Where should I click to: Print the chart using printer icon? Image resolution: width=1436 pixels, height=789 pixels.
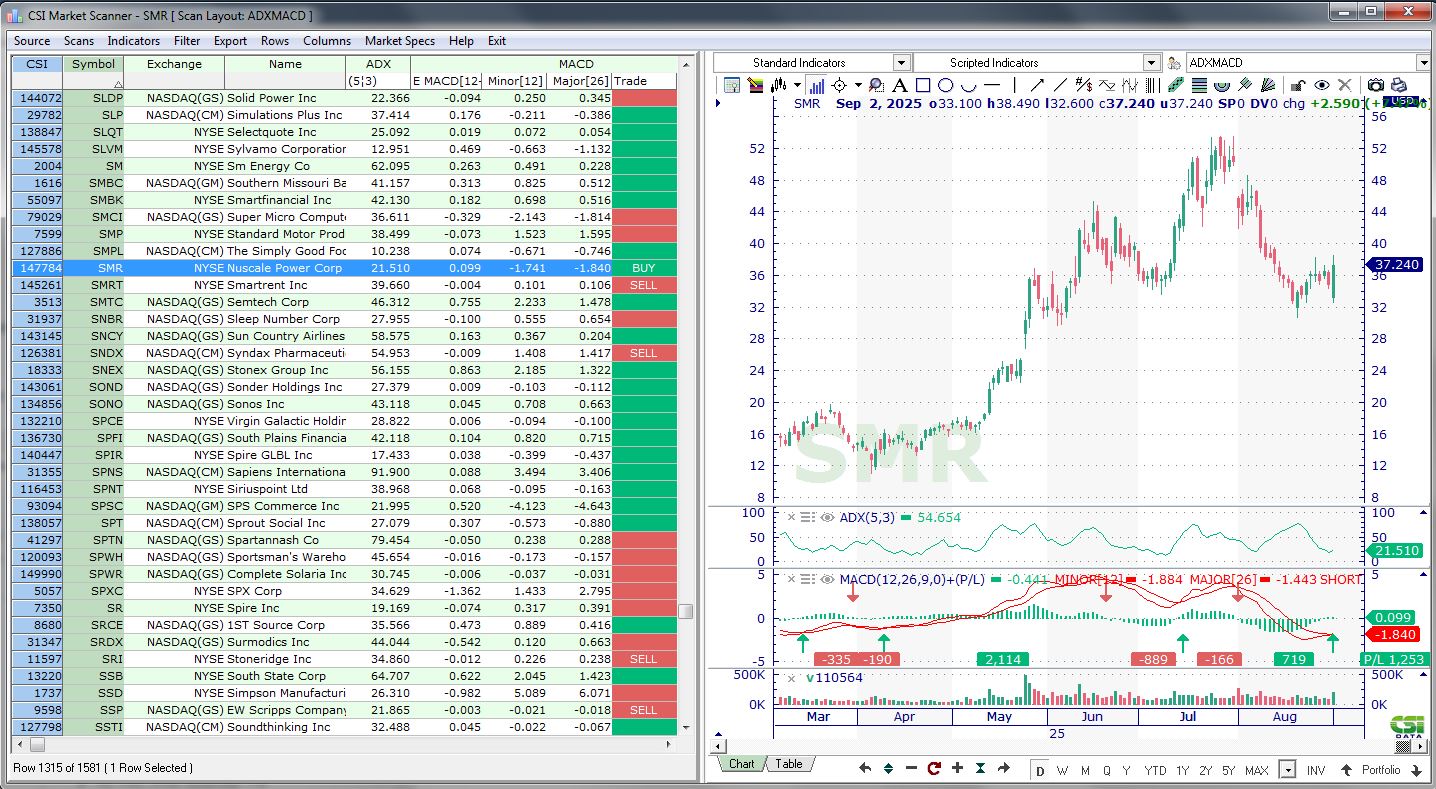1398,86
